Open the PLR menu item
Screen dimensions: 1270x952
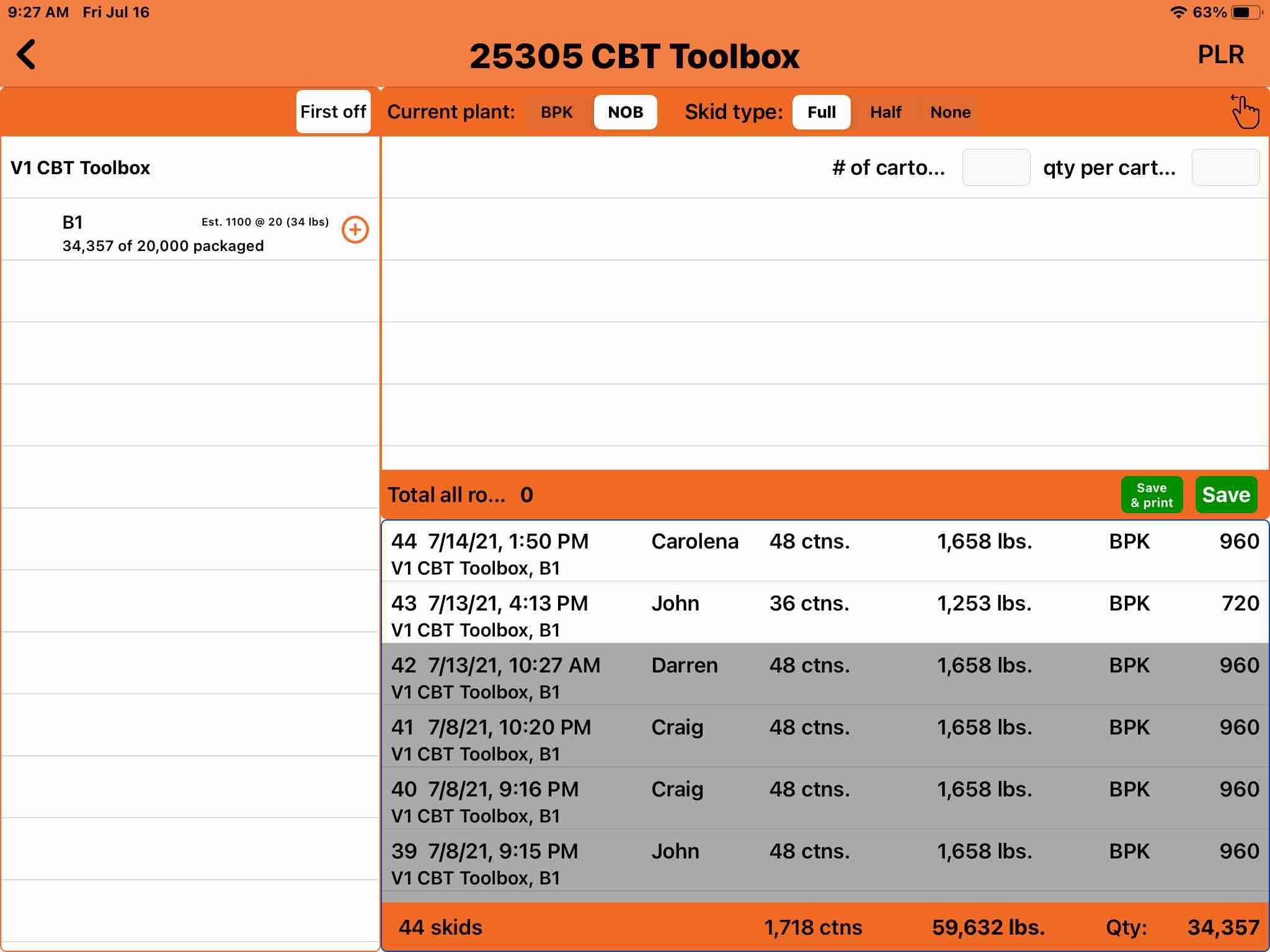(1220, 55)
